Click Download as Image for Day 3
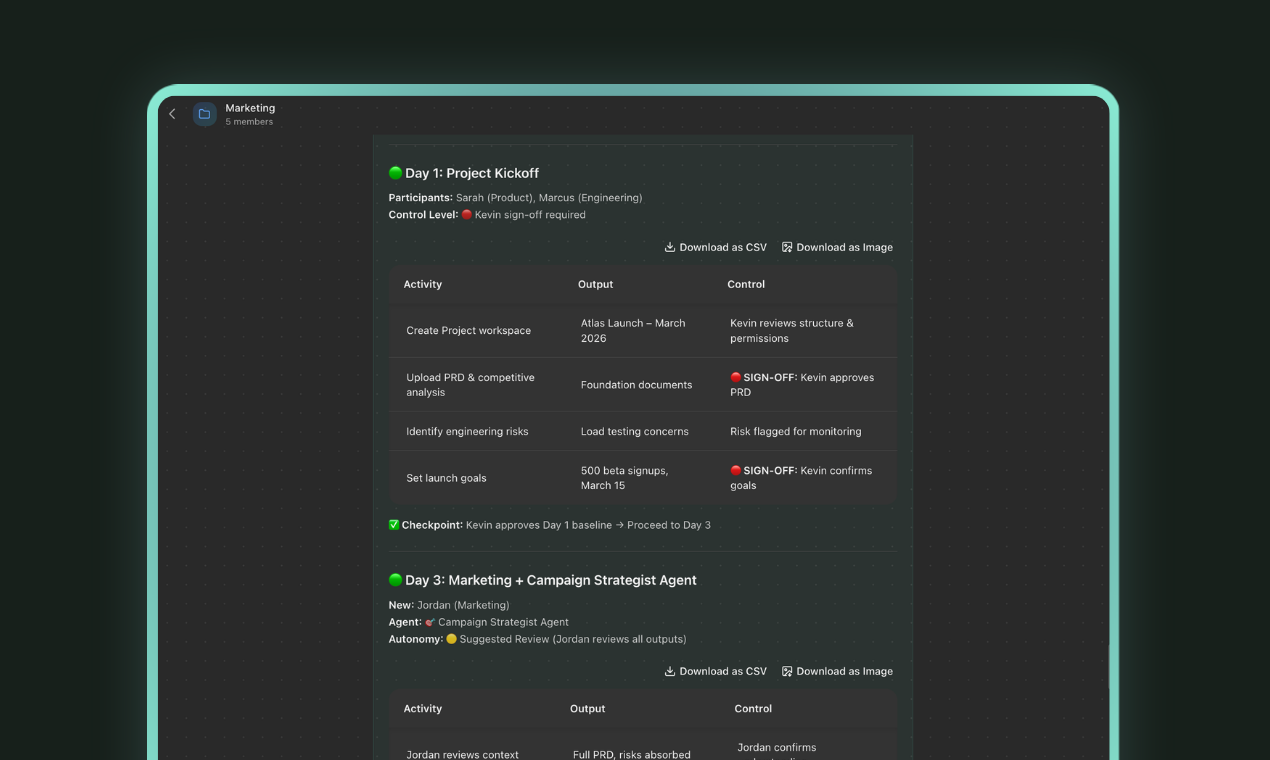This screenshot has width=1270, height=760. click(844, 671)
